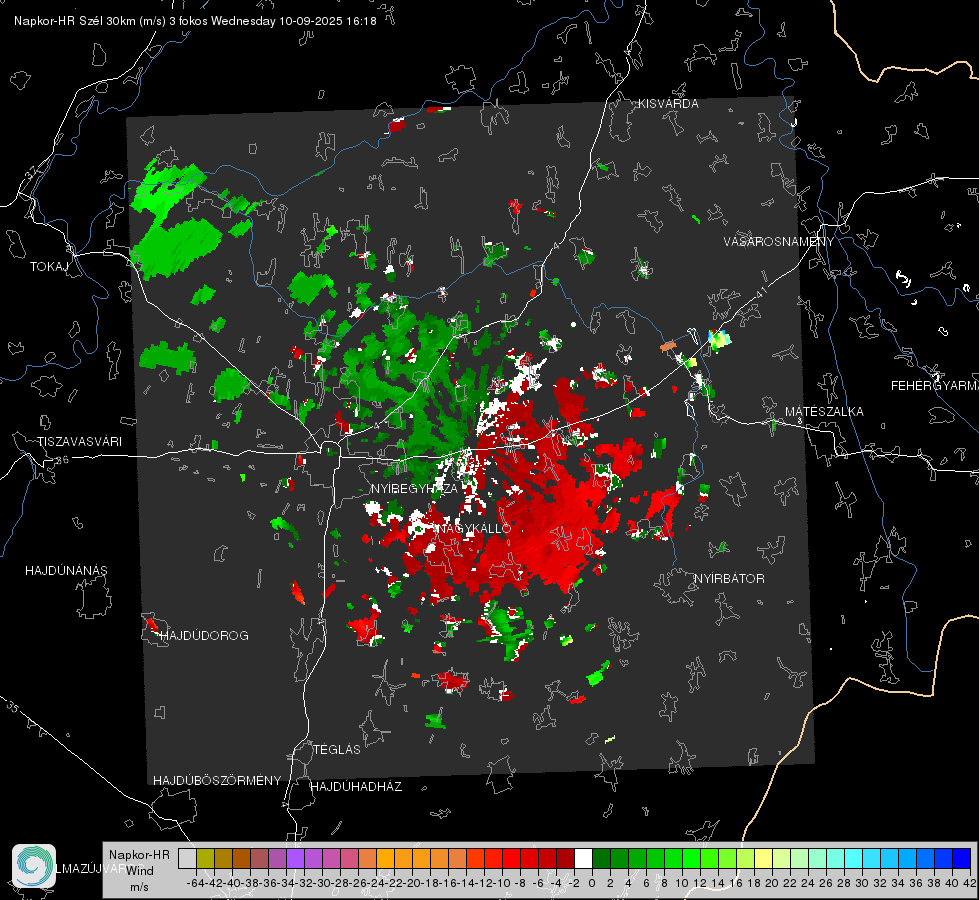Screen dimensions: 979x900
Task: Pick the white swatch between -2 and 0
Action: (x=583, y=858)
